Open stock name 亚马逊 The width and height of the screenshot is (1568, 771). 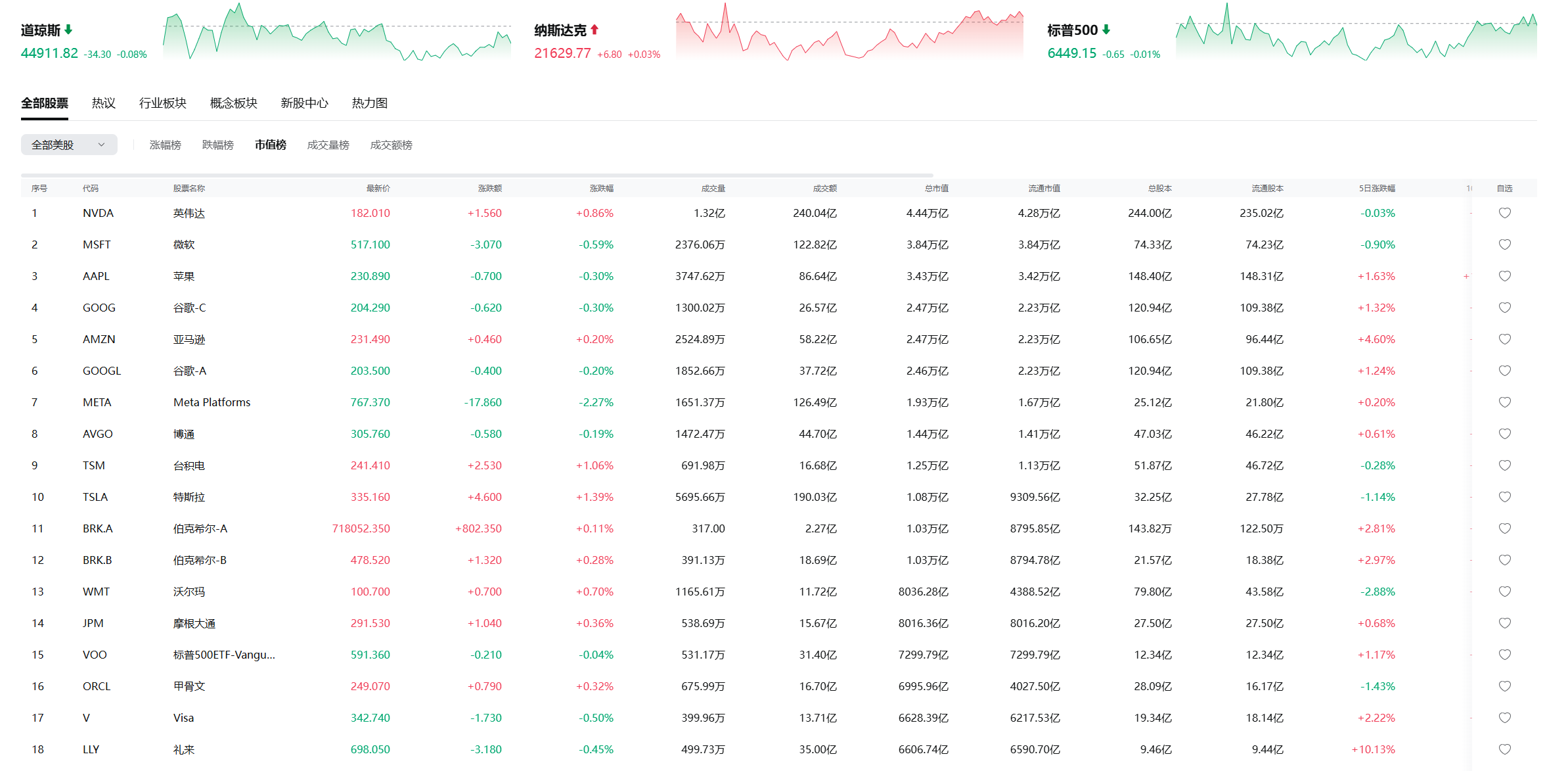189,339
